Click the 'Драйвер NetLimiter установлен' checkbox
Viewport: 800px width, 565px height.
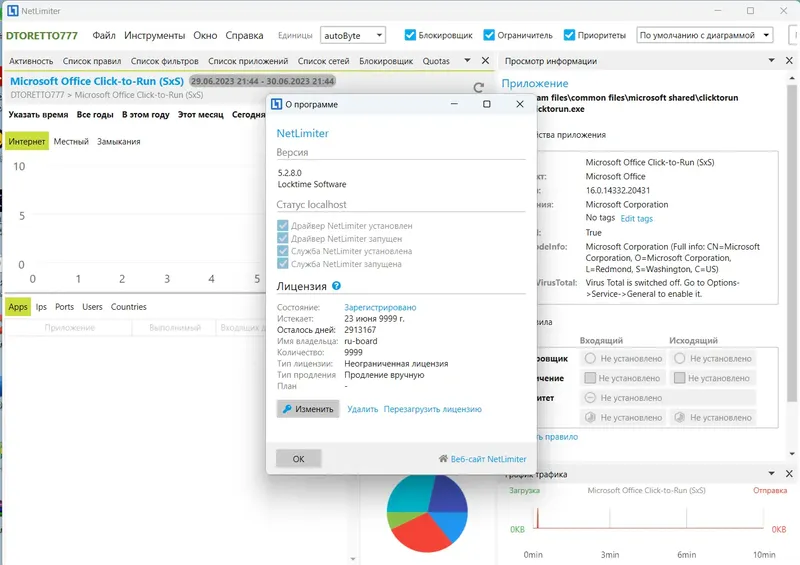(282, 225)
